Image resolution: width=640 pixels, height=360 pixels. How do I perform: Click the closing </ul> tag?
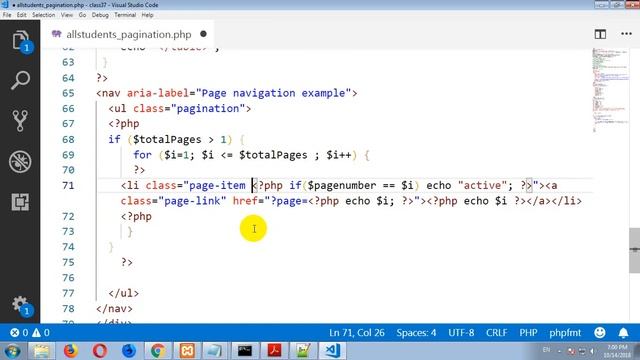coord(124,293)
